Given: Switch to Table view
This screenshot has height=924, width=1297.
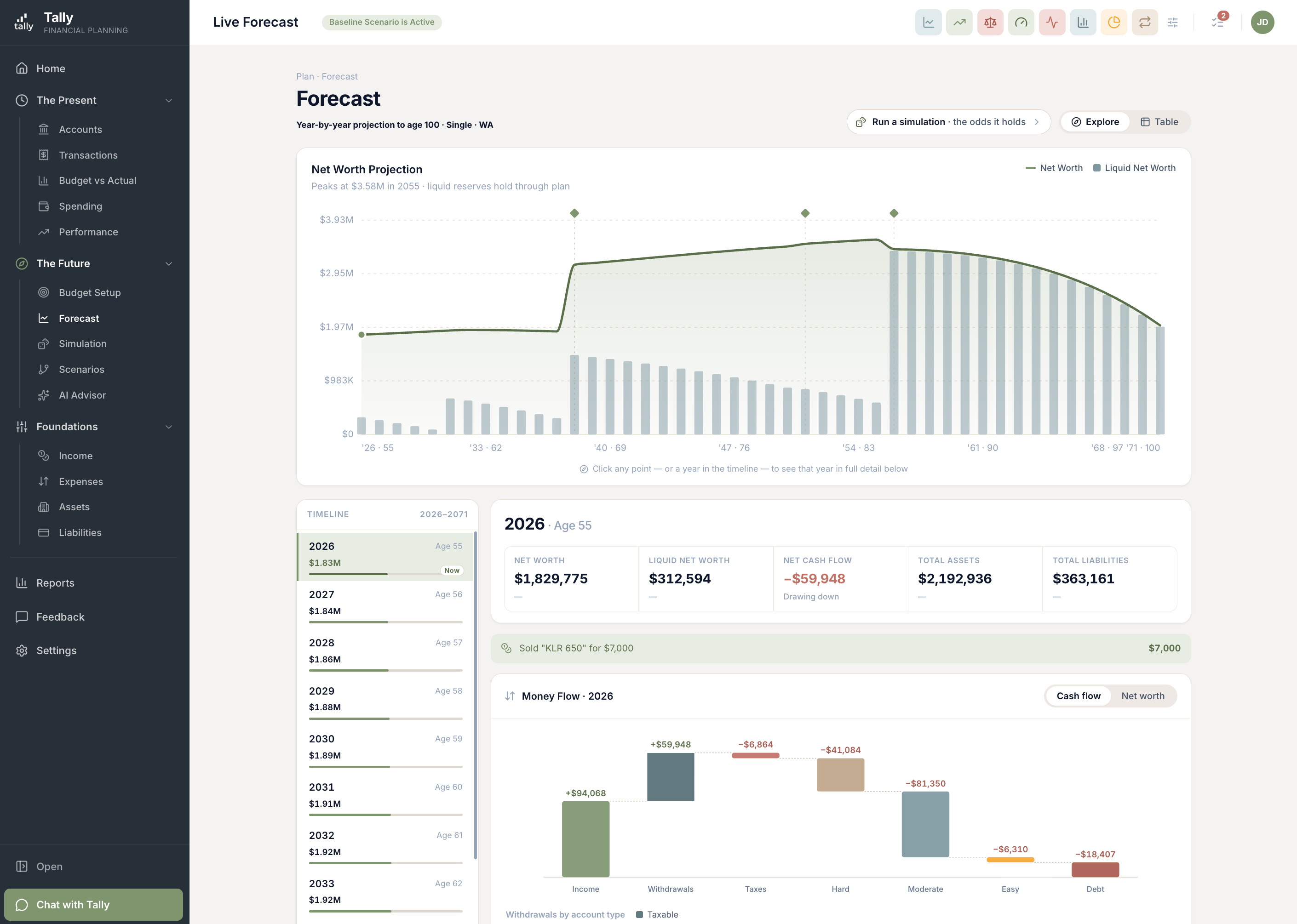Looking at the screenshot, I should 1159,122.
